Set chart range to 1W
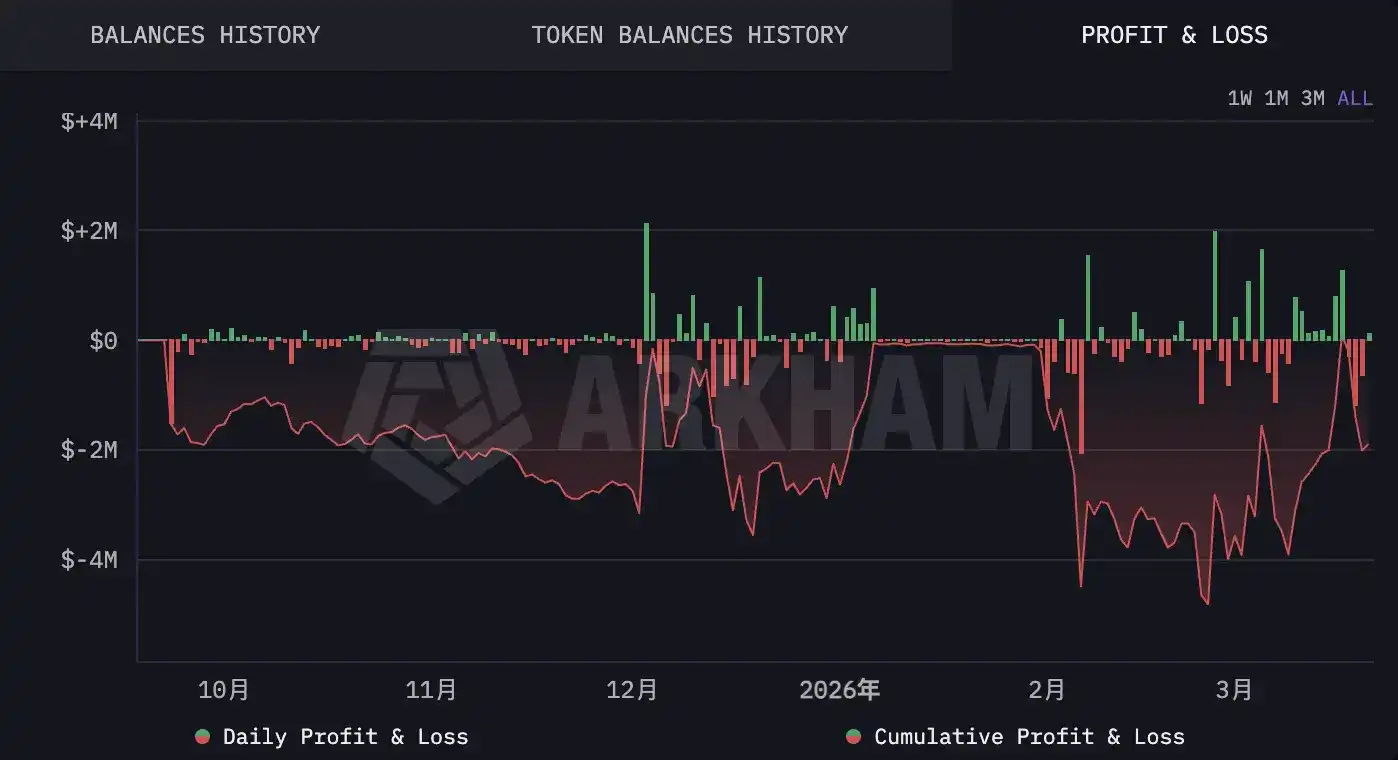 point(1239,98)
